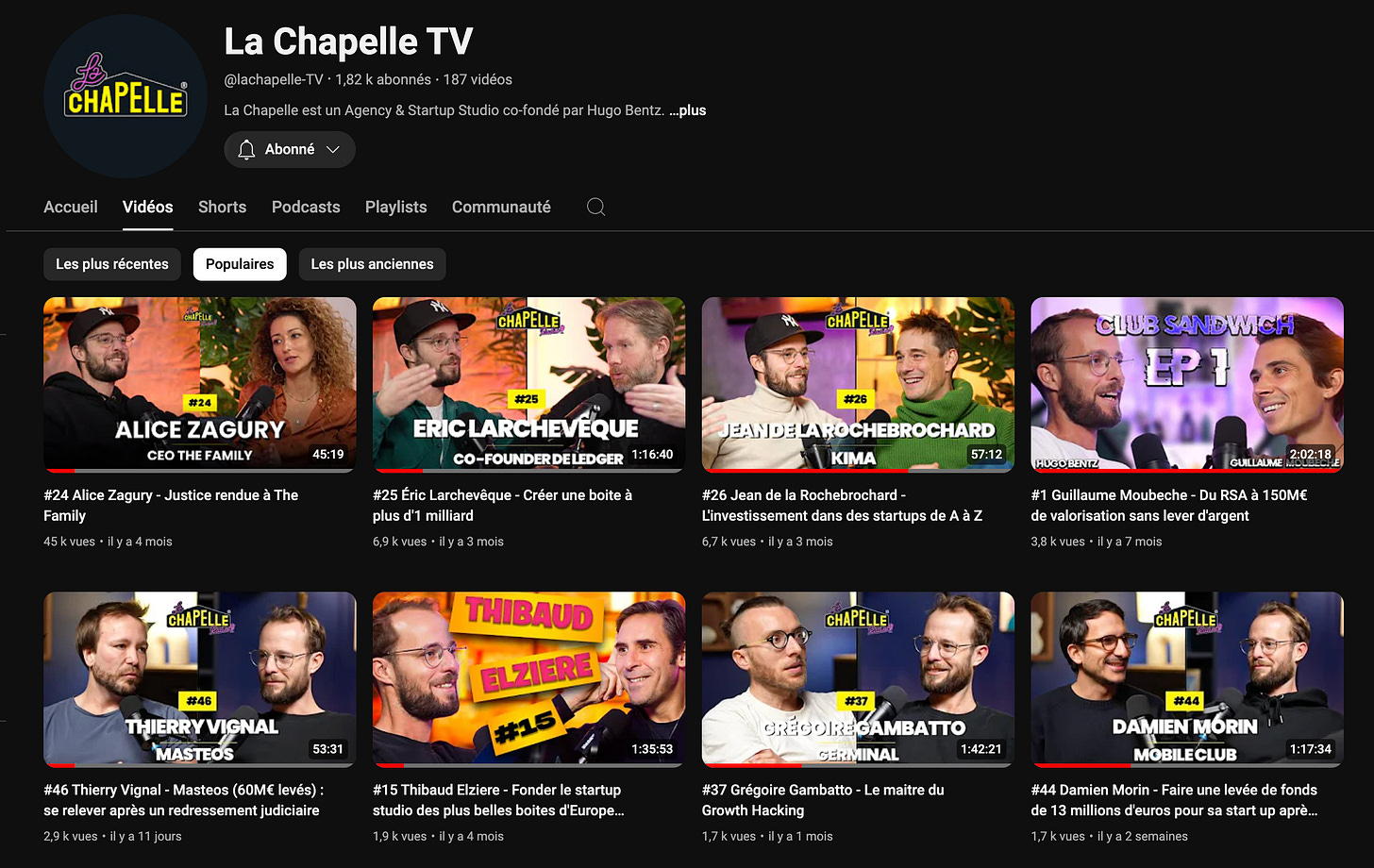Expand the Abonné subscription dropdown chevron
1374x868 pixels.
(x=332, y=149)
